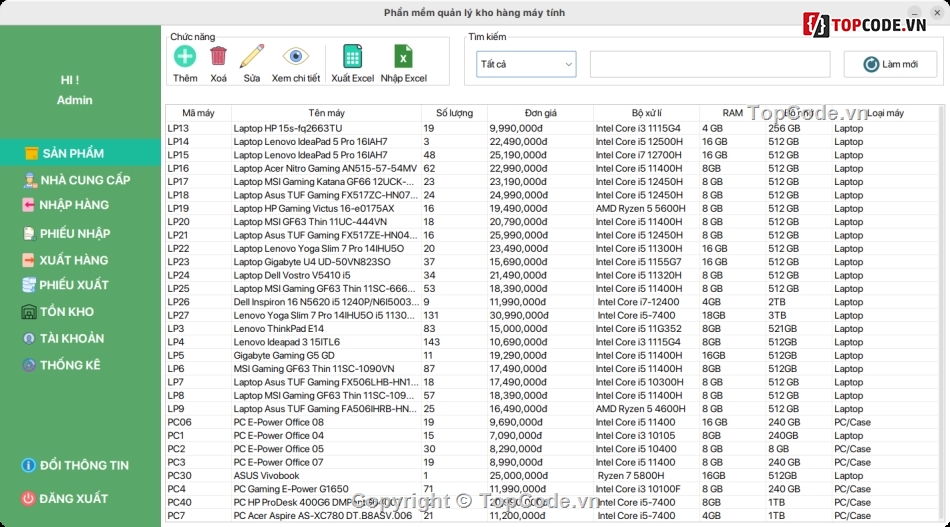Image resolution: width=950 pixels, height=527 pixels.
Task: Click the ĐĂNG XUẤT label
Action: tap(74, 499)
